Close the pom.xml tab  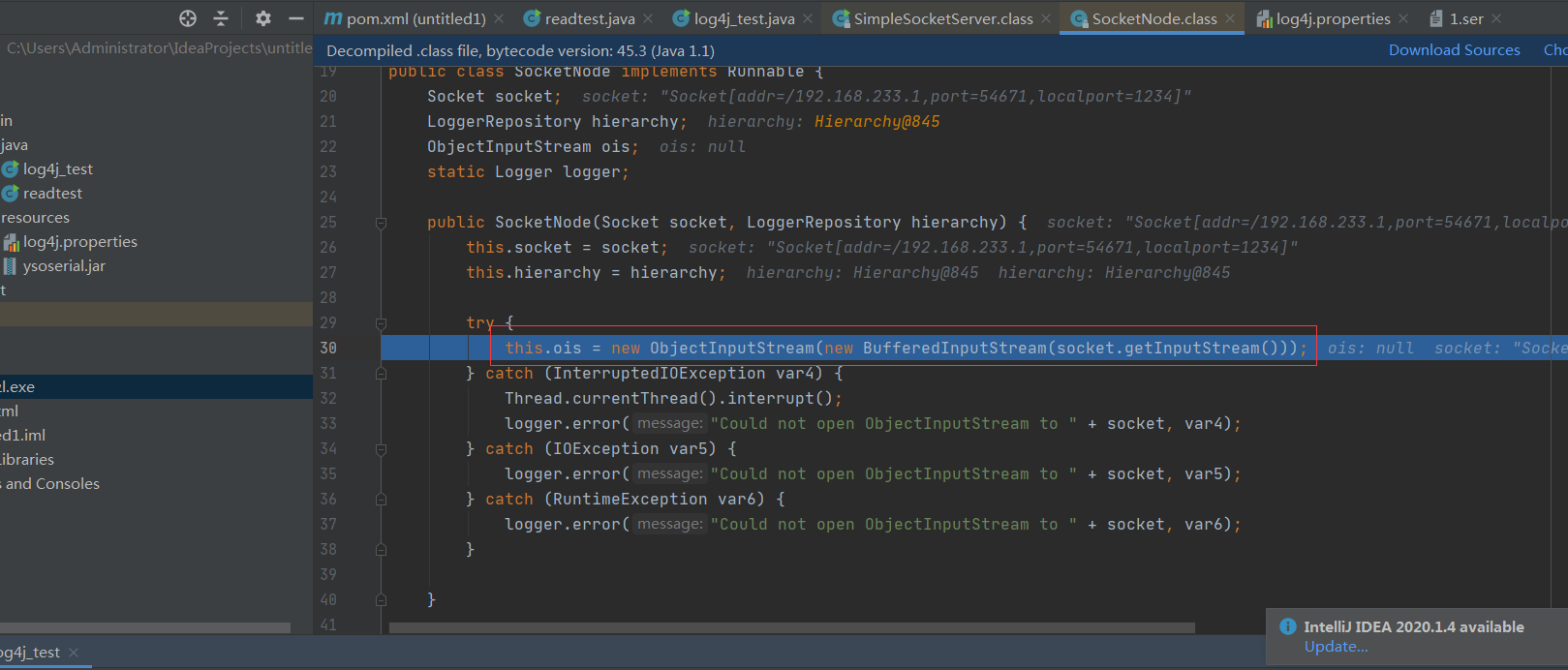pos(499,18)
